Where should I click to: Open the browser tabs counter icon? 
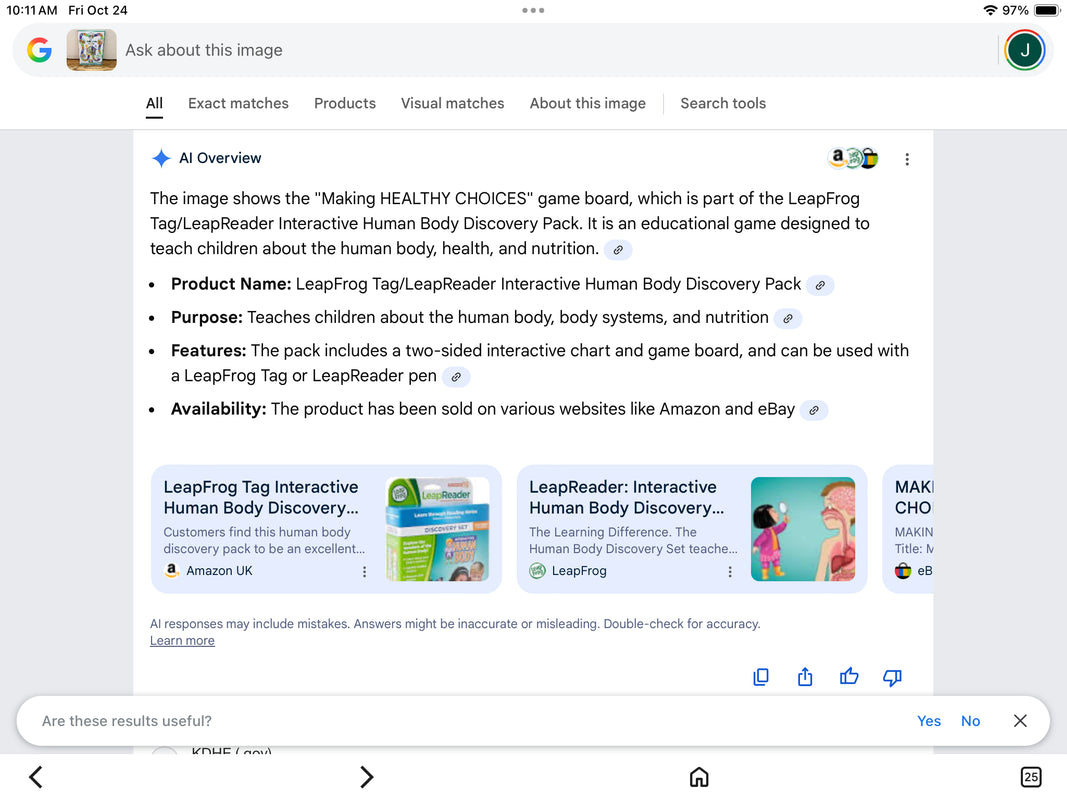(1030, 777)
